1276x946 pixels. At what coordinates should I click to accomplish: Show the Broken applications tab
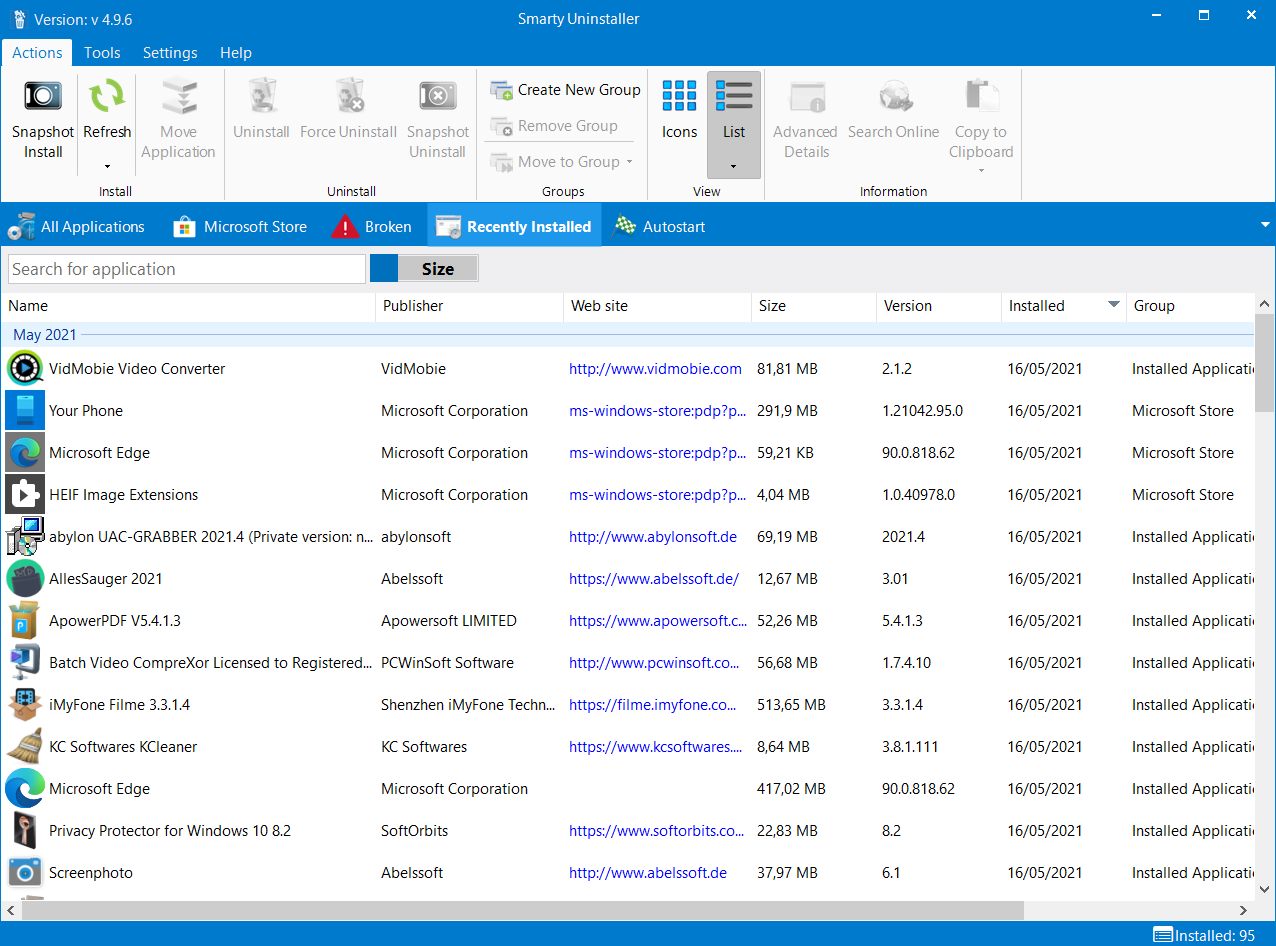coord(372,227)
